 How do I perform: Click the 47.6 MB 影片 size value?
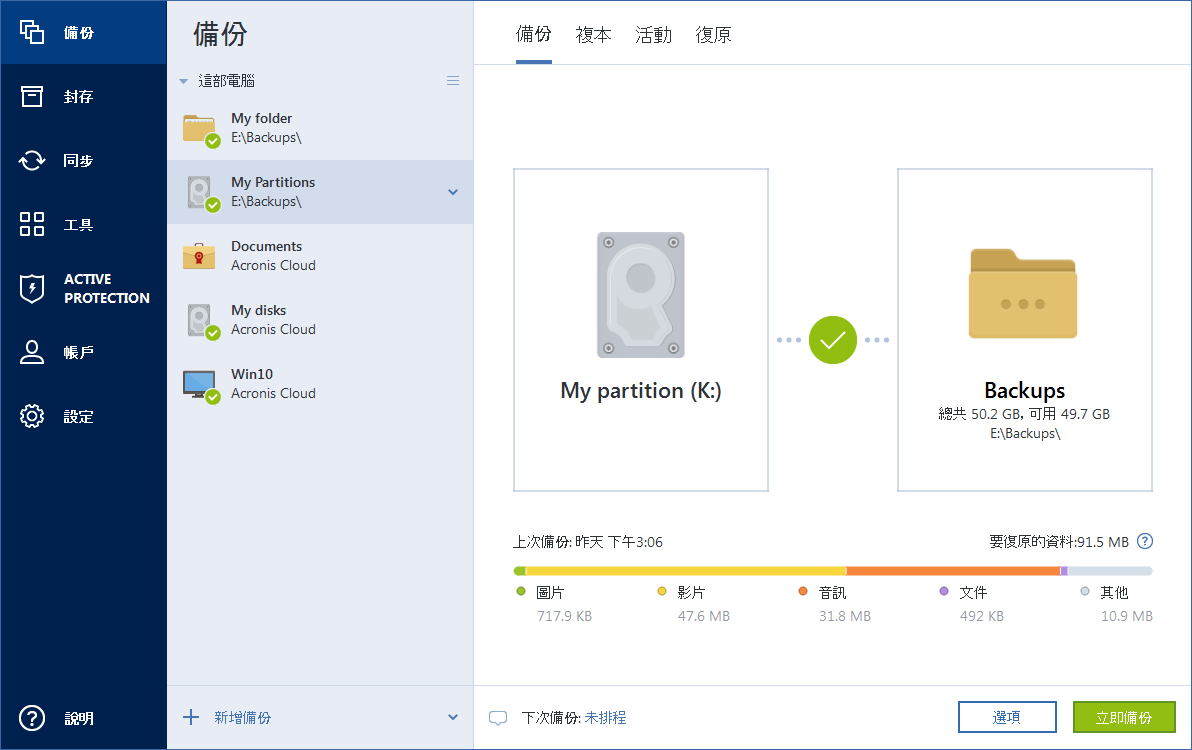[x=704, y=616]
